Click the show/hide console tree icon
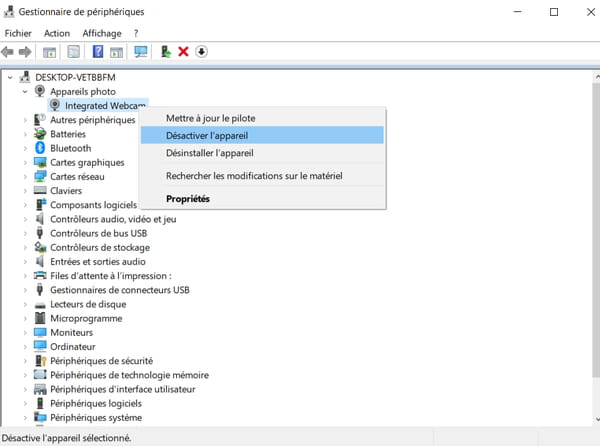The image size is (600, 446). 49,52
